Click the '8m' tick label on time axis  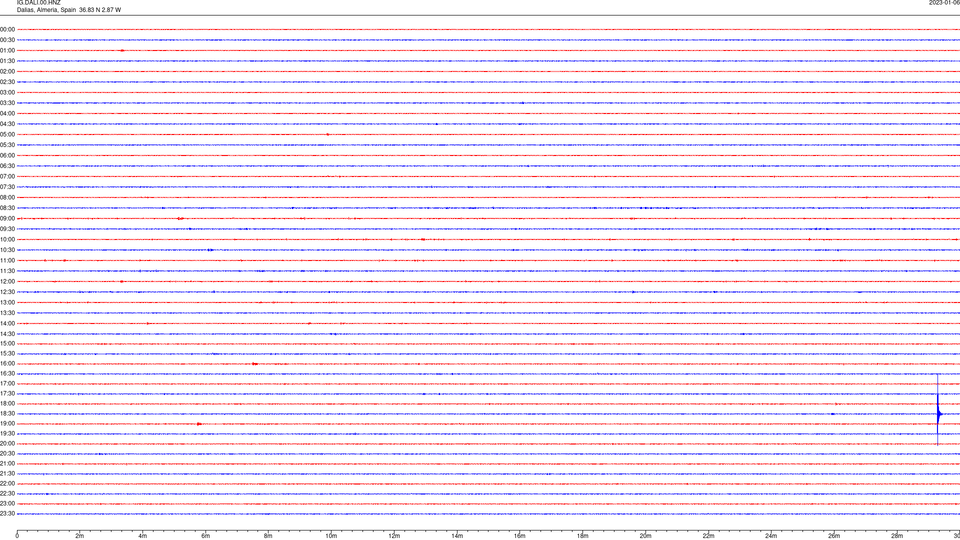(268, 536)
